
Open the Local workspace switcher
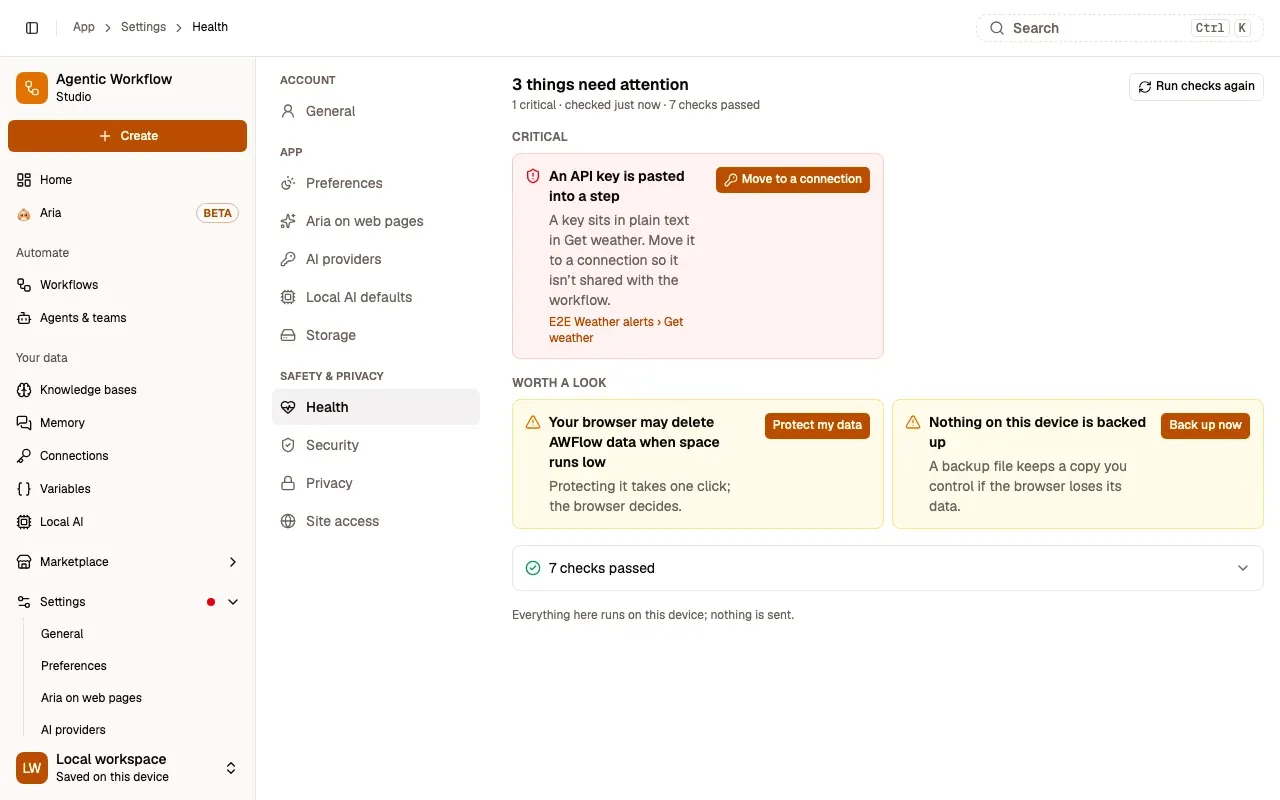[x=128, y=768]
